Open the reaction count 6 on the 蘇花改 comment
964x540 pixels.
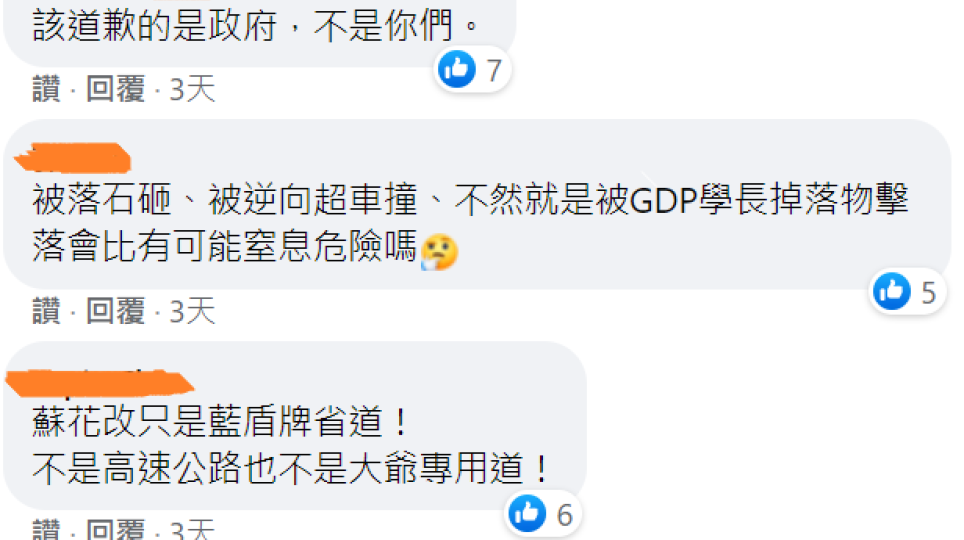[x=564, y=515]
